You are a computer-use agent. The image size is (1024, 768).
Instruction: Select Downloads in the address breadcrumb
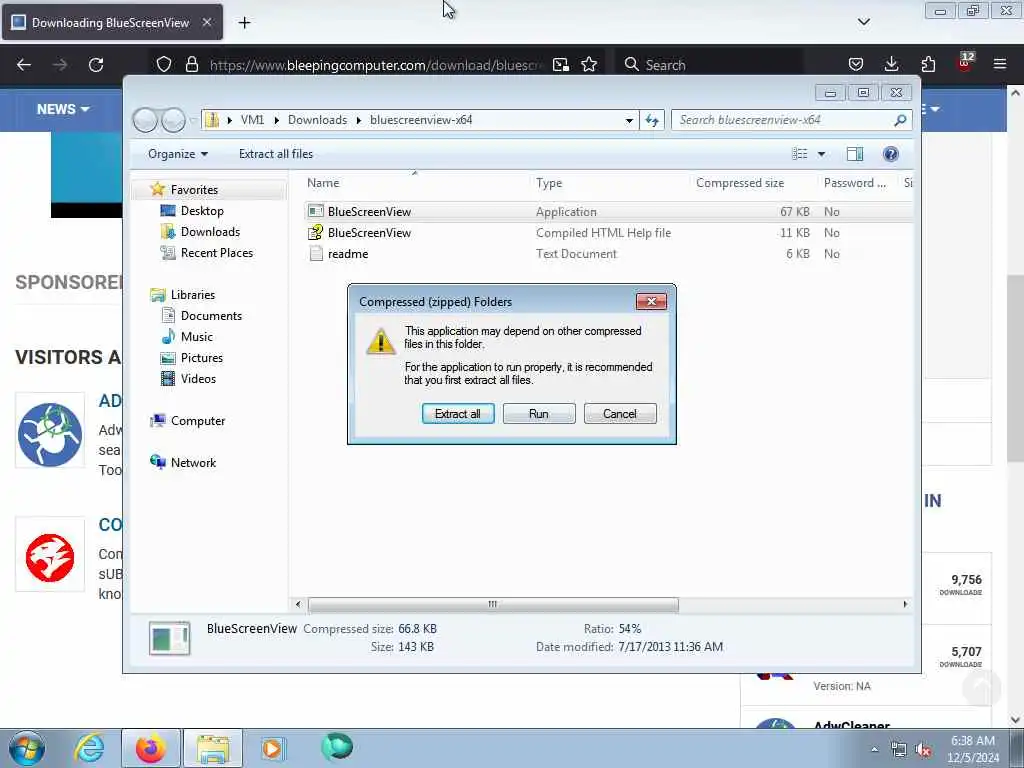(317, 120)
